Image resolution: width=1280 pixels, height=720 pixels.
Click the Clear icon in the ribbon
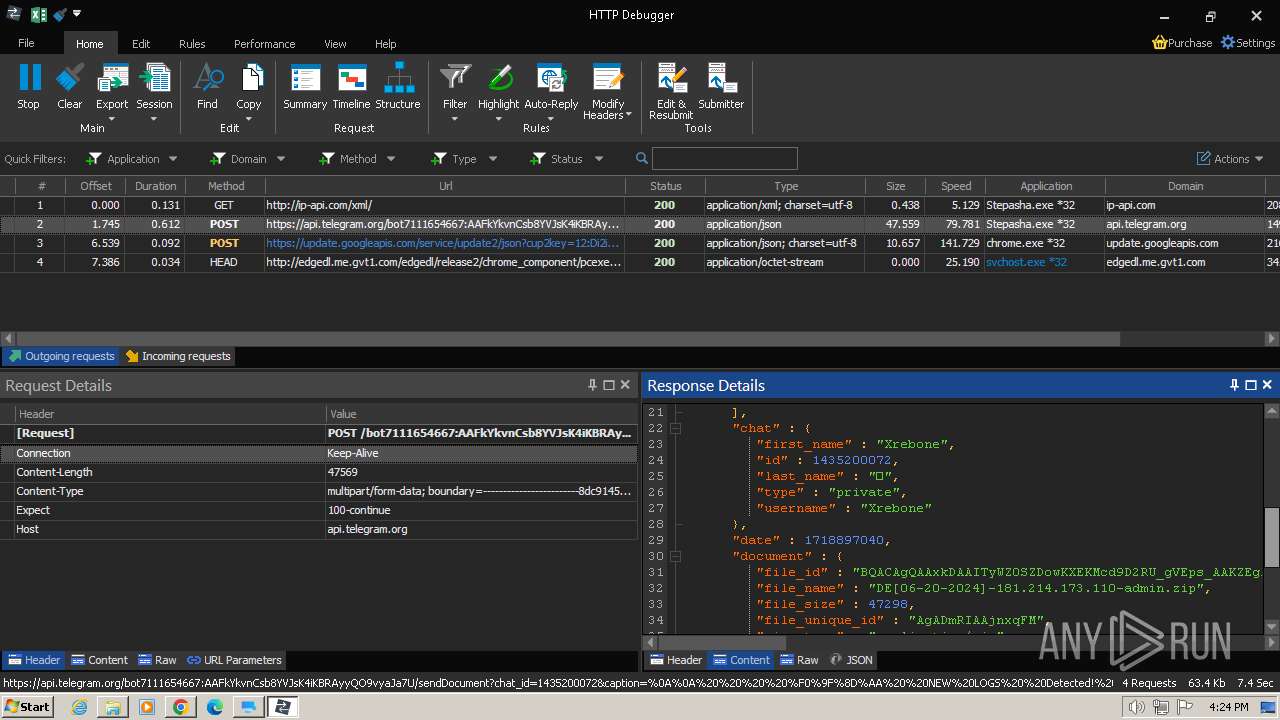coord(70,78)
